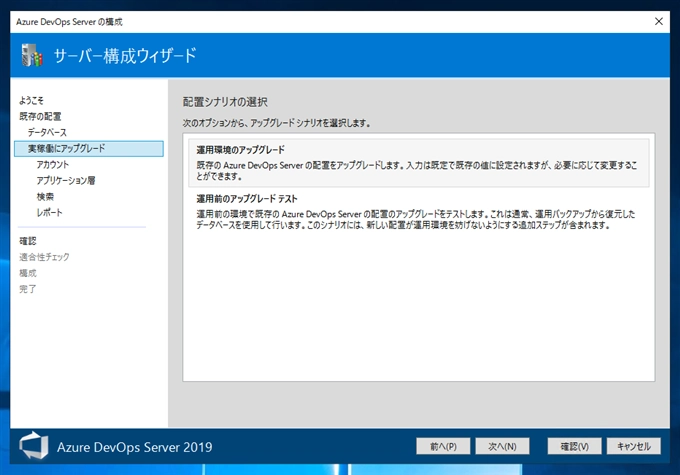This screenshot has height=475, width=680.
Task: Click the 次のオプションから instruction text
Action: (x=276, y=123)
